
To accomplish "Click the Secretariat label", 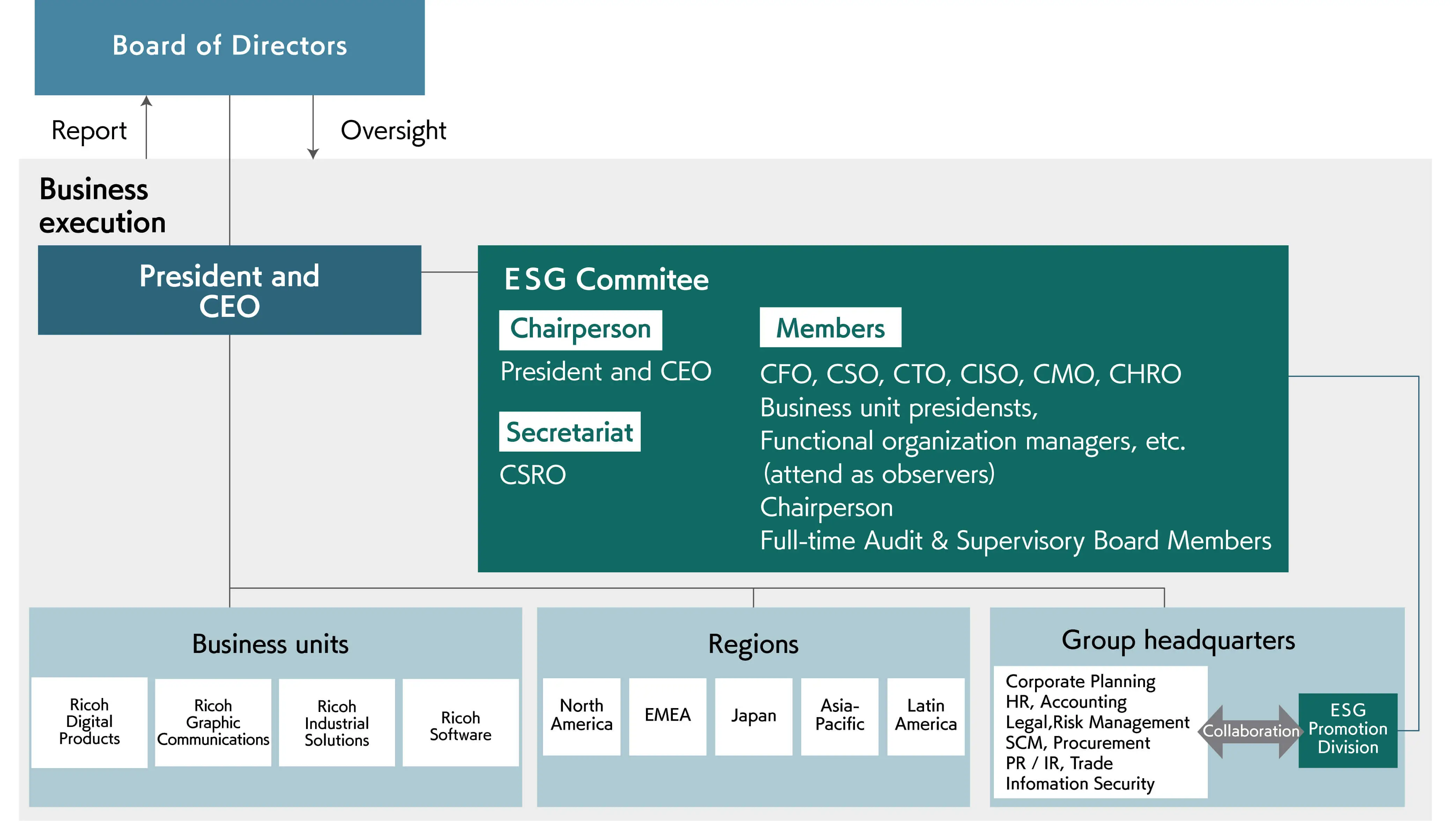I will (570, 433).
